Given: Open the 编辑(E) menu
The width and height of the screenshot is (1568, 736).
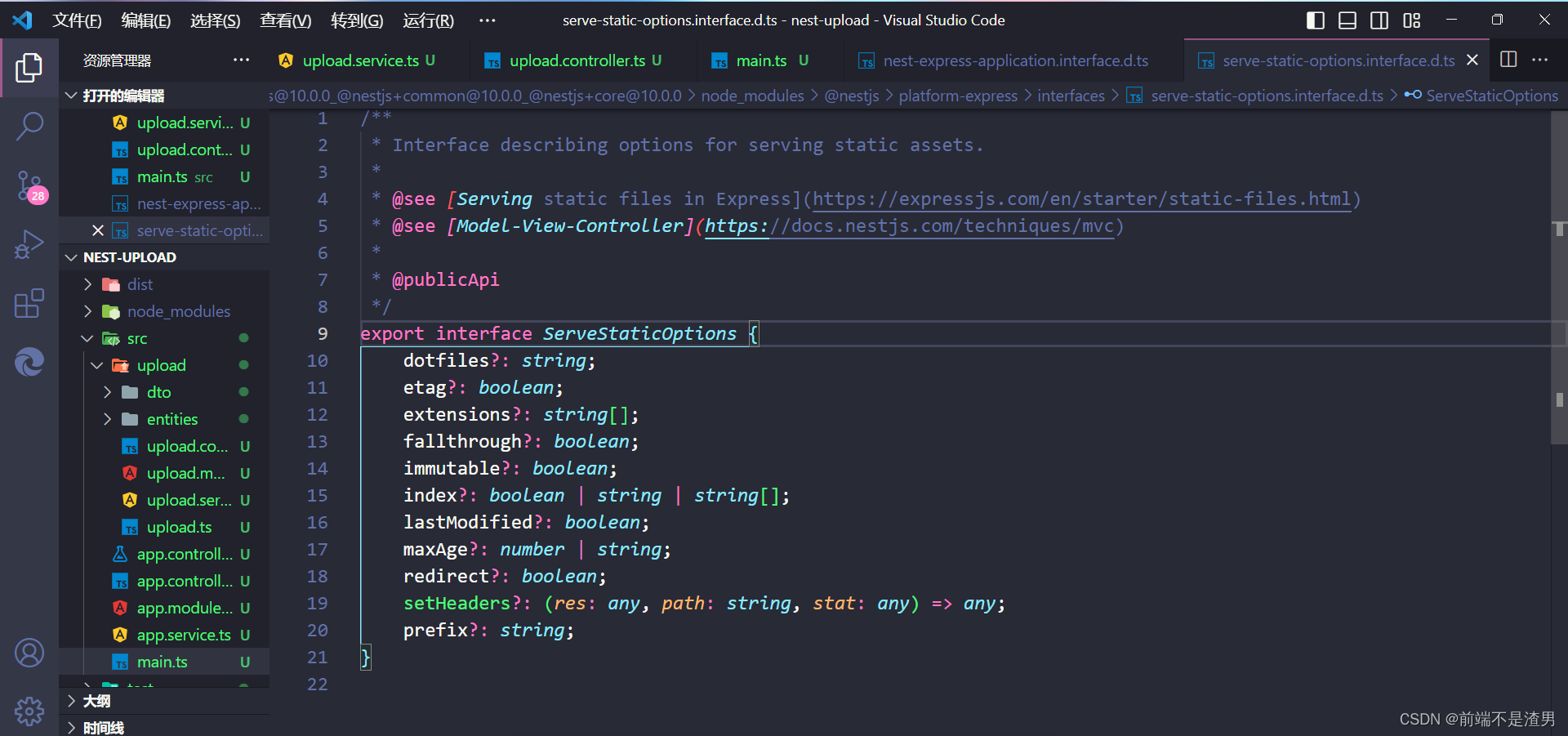Looking at the screenshot, I should click(146, 20).
